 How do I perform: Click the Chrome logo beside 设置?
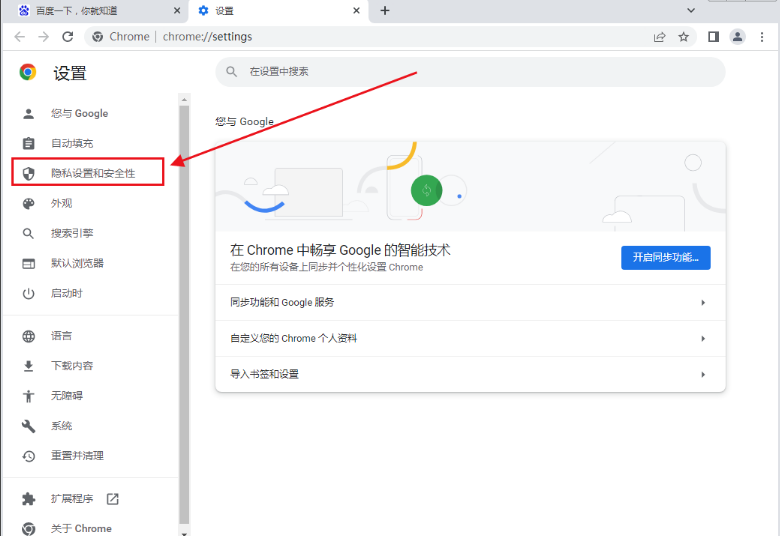tap(28, 72)
